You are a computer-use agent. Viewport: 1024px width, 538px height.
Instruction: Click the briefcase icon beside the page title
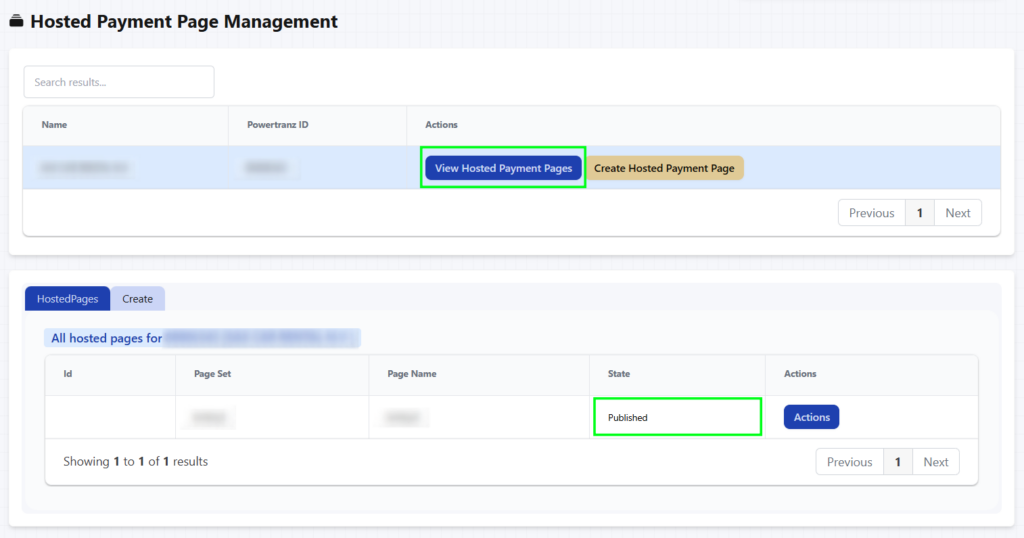tap(16, 21)
